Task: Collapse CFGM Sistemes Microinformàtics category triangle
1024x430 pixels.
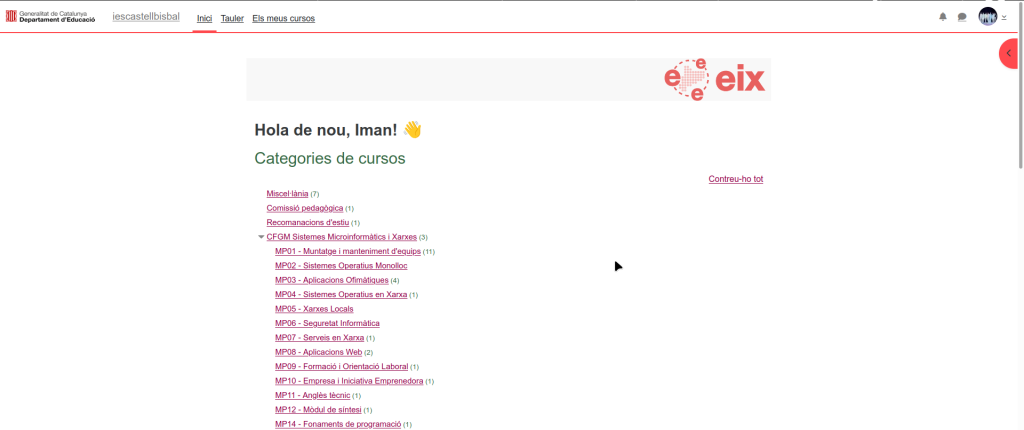Action: [261, 237]
